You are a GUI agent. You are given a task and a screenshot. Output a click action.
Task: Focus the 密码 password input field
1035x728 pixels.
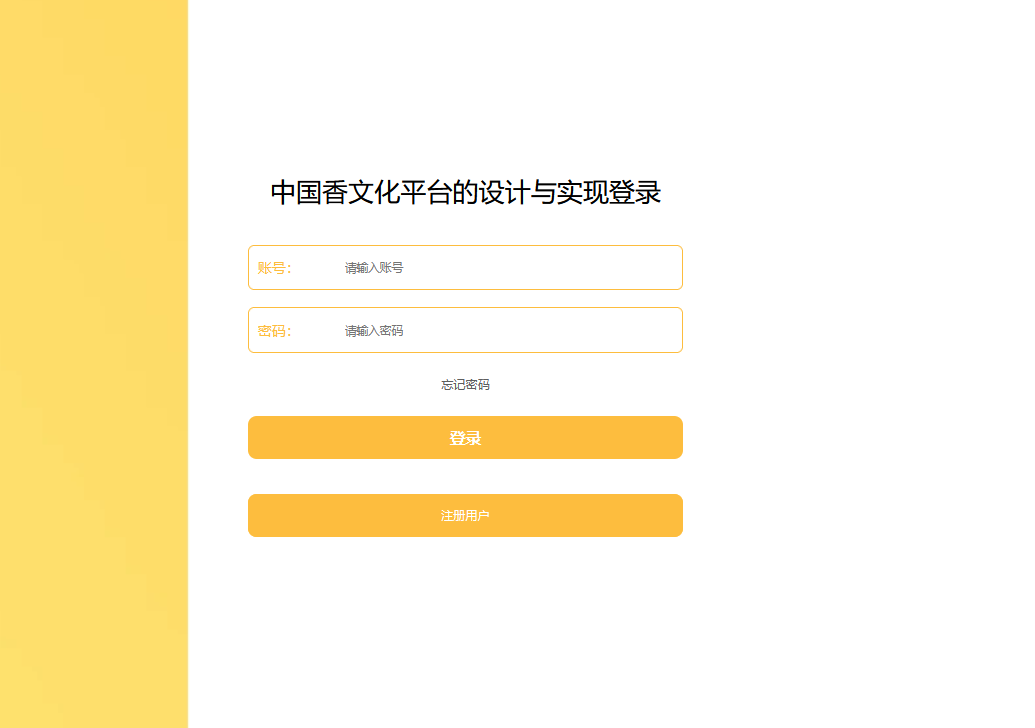click(x=500, y=330)
